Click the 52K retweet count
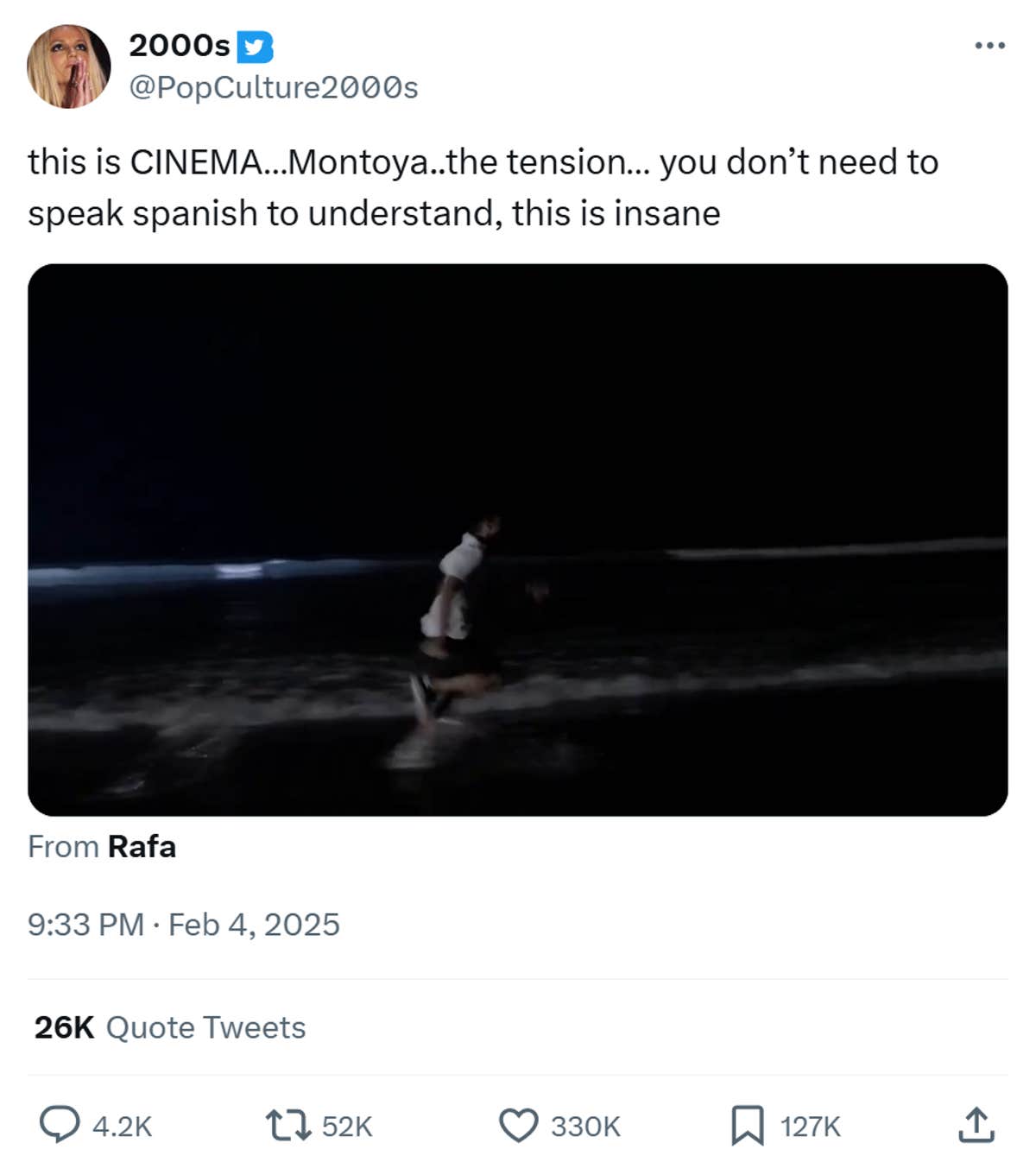The width and height of the screenshot is (1036, 1162). [x=347, y=1127]
